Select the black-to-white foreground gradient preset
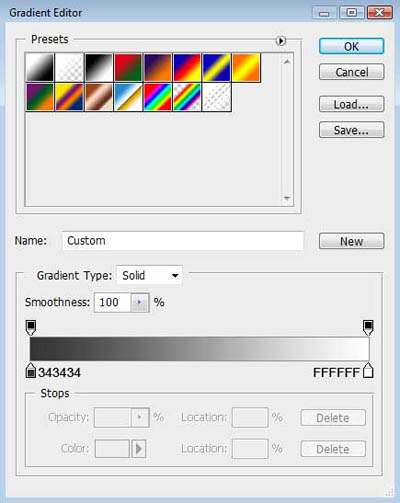This screenshot has width=400, height=503. 40,68
